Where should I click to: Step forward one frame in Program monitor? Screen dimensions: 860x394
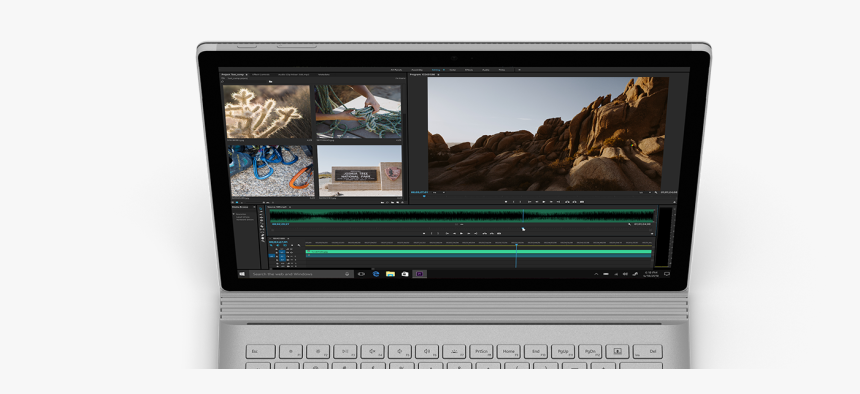pos(551,202)
